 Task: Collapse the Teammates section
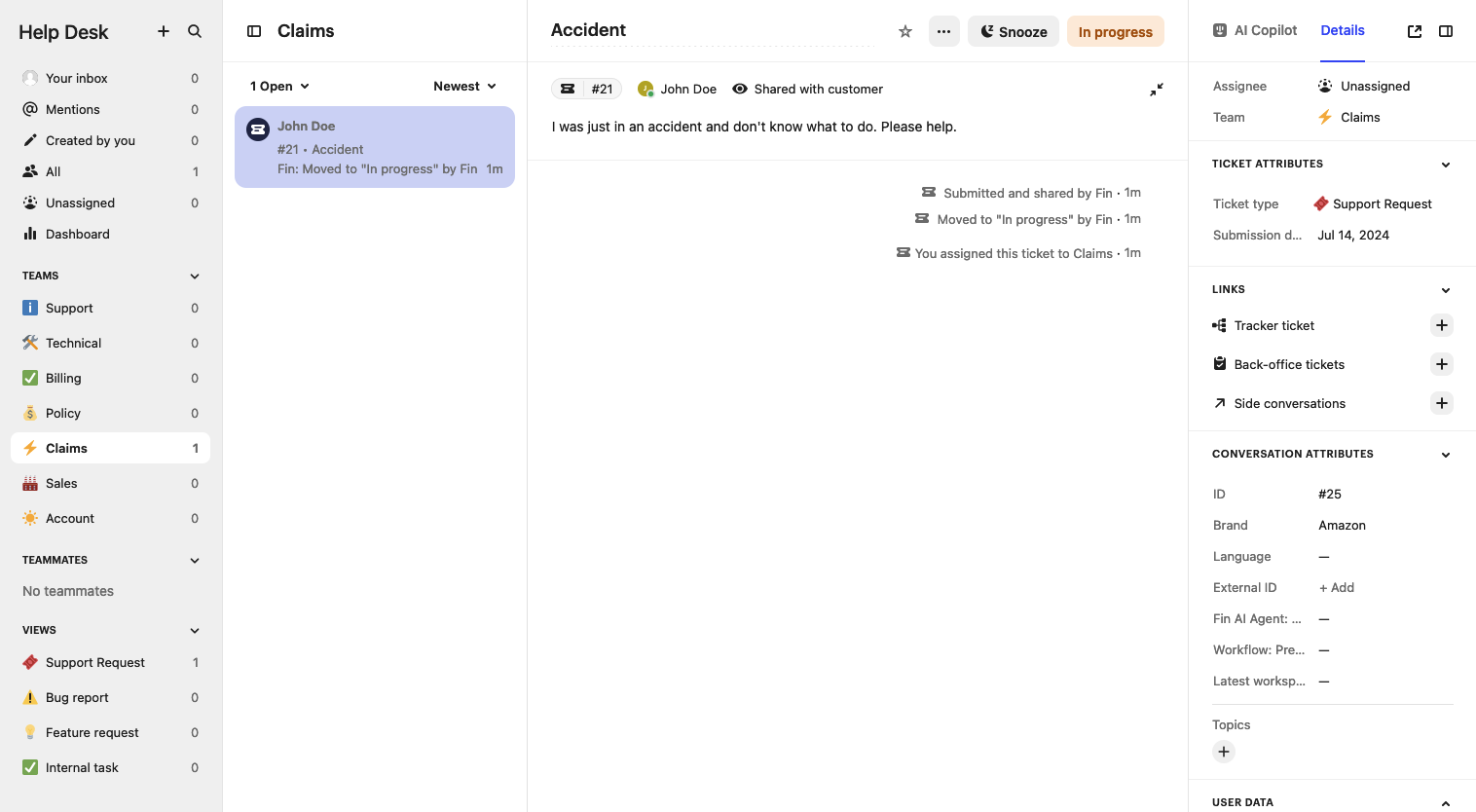195,561
